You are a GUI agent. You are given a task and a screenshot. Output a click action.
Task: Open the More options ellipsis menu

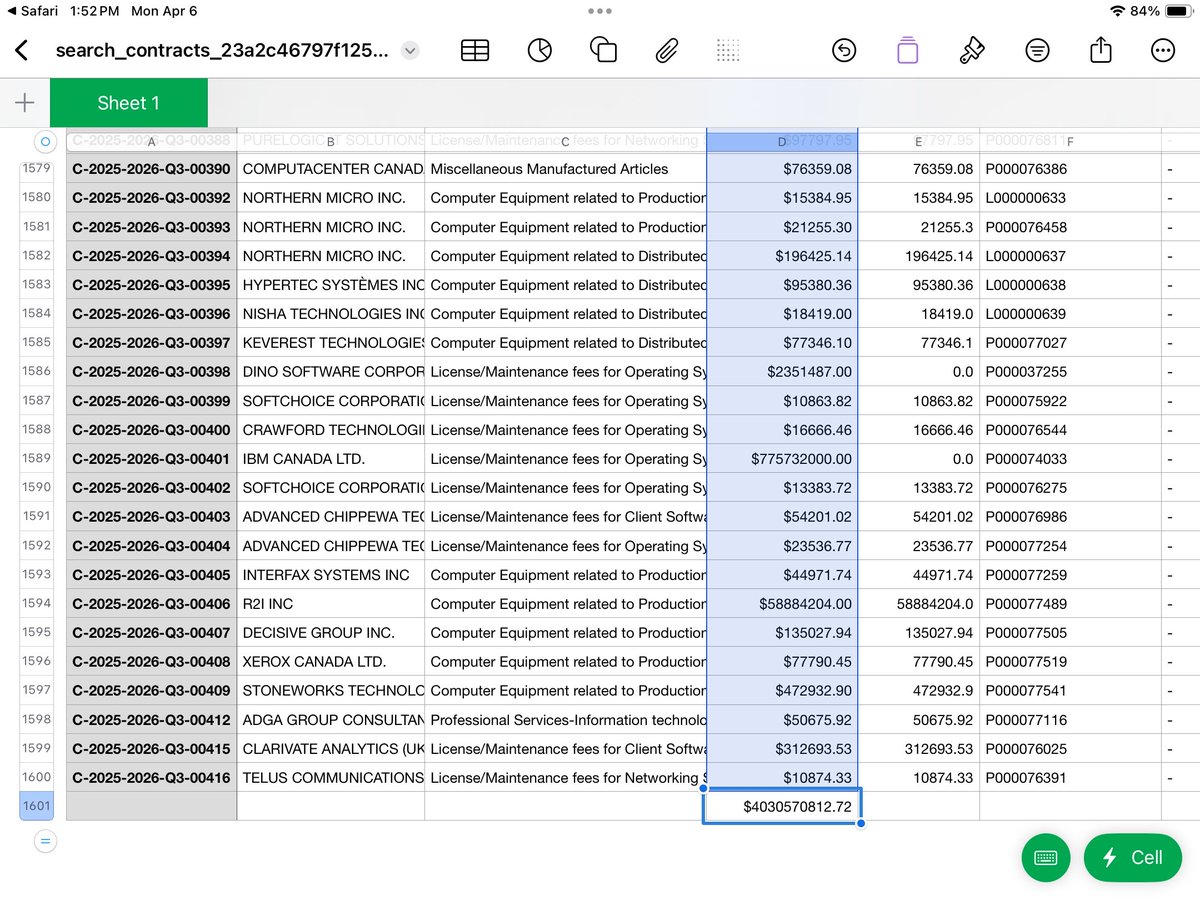[1163, 51]
